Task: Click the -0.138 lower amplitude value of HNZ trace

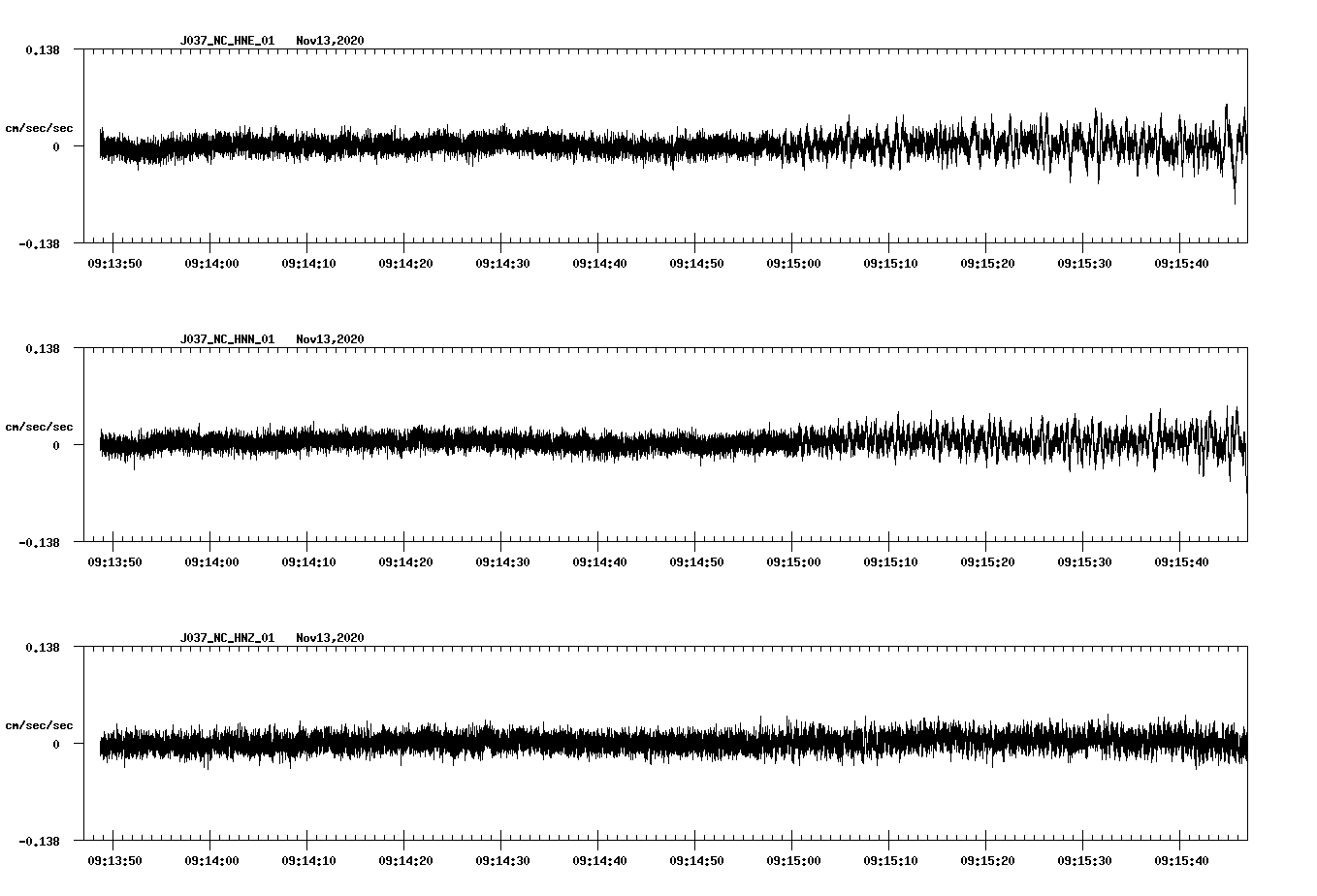Action: 39,842
